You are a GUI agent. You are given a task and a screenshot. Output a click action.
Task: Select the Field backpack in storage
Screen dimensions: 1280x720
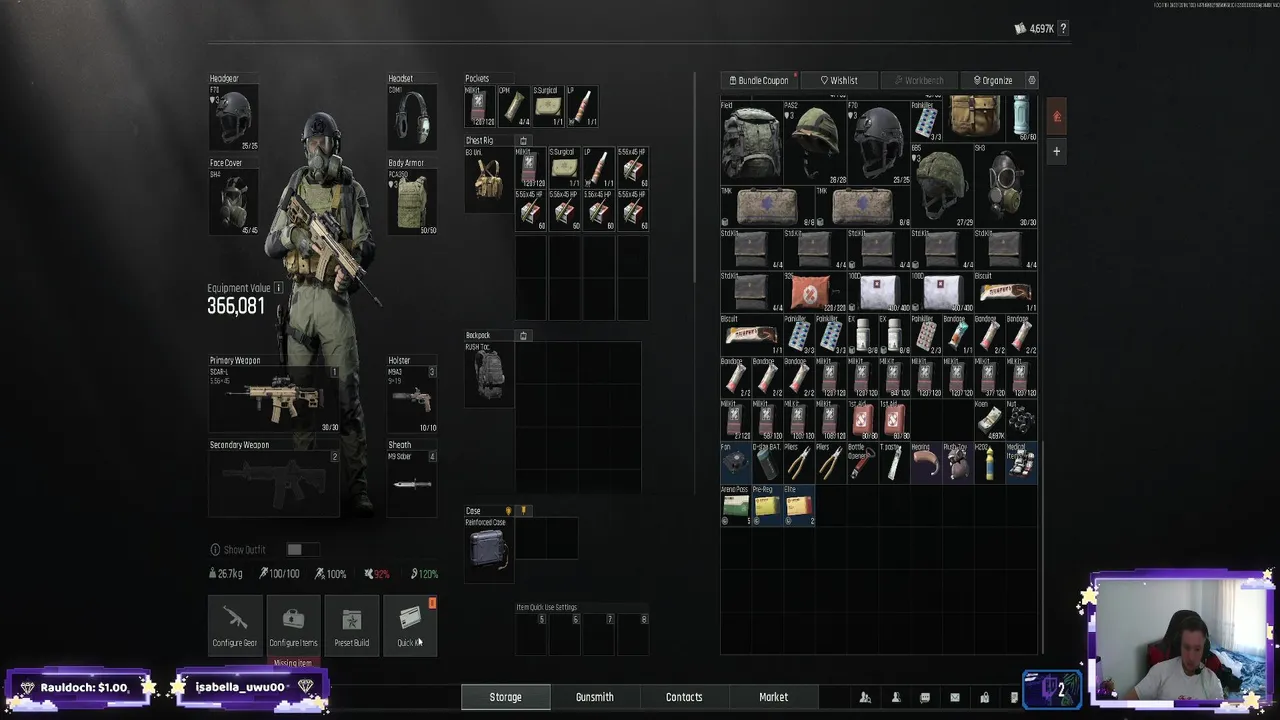[x=751, y=142]
